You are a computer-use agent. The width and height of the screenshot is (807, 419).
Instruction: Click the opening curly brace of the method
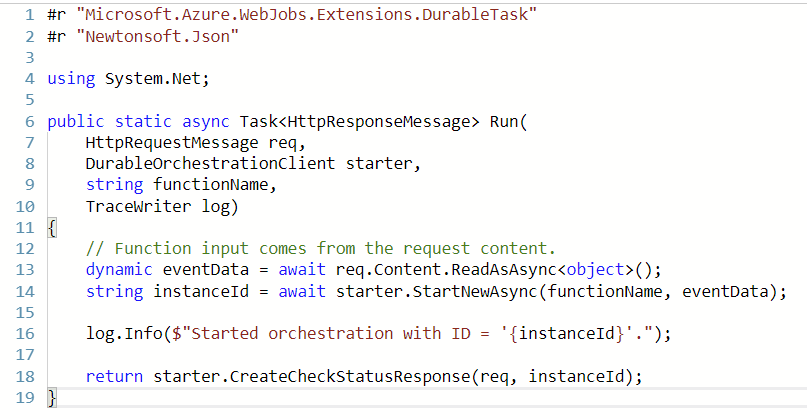52,227
